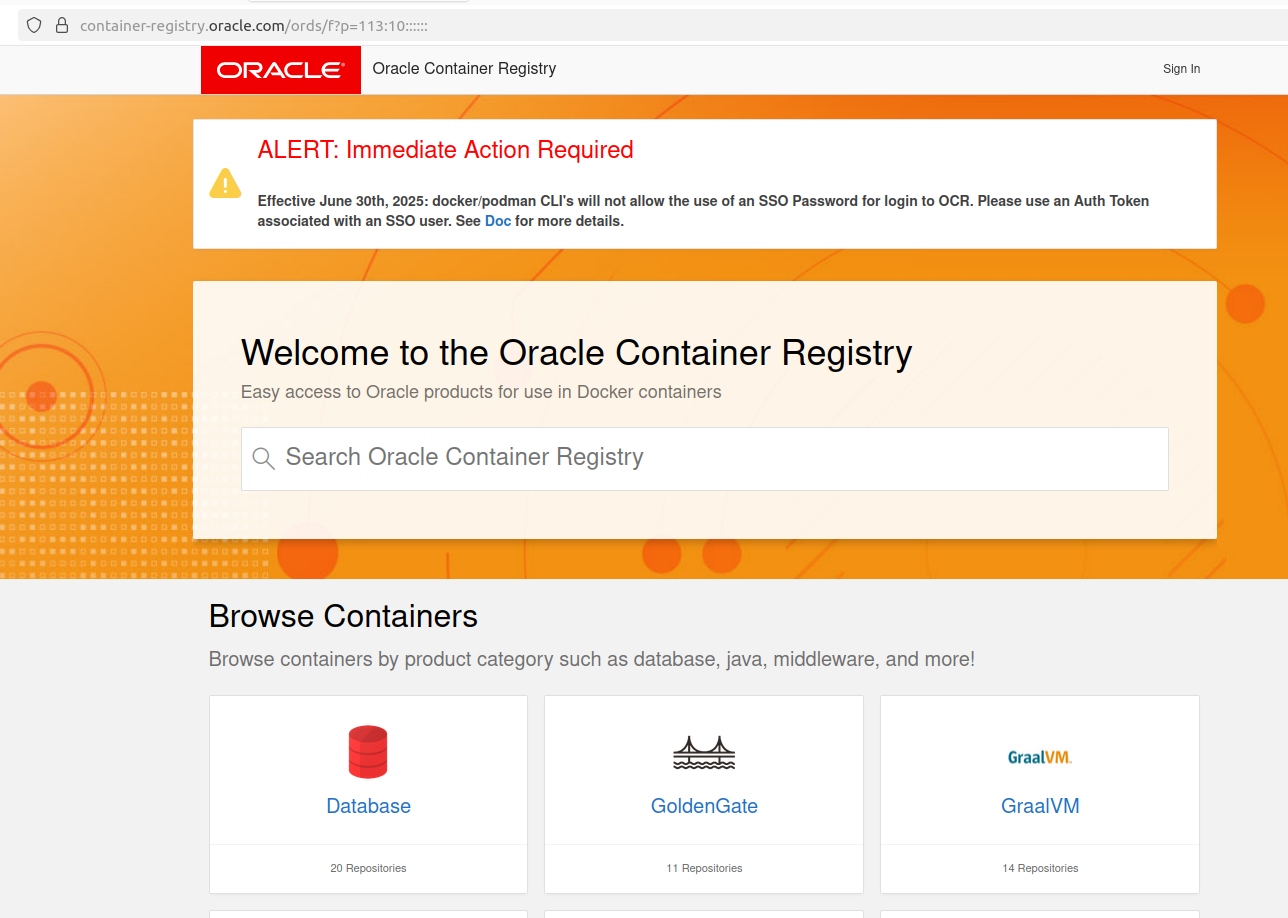Click the Oracle Container Registry header title
1288x918 pixels.
point(464,69)
